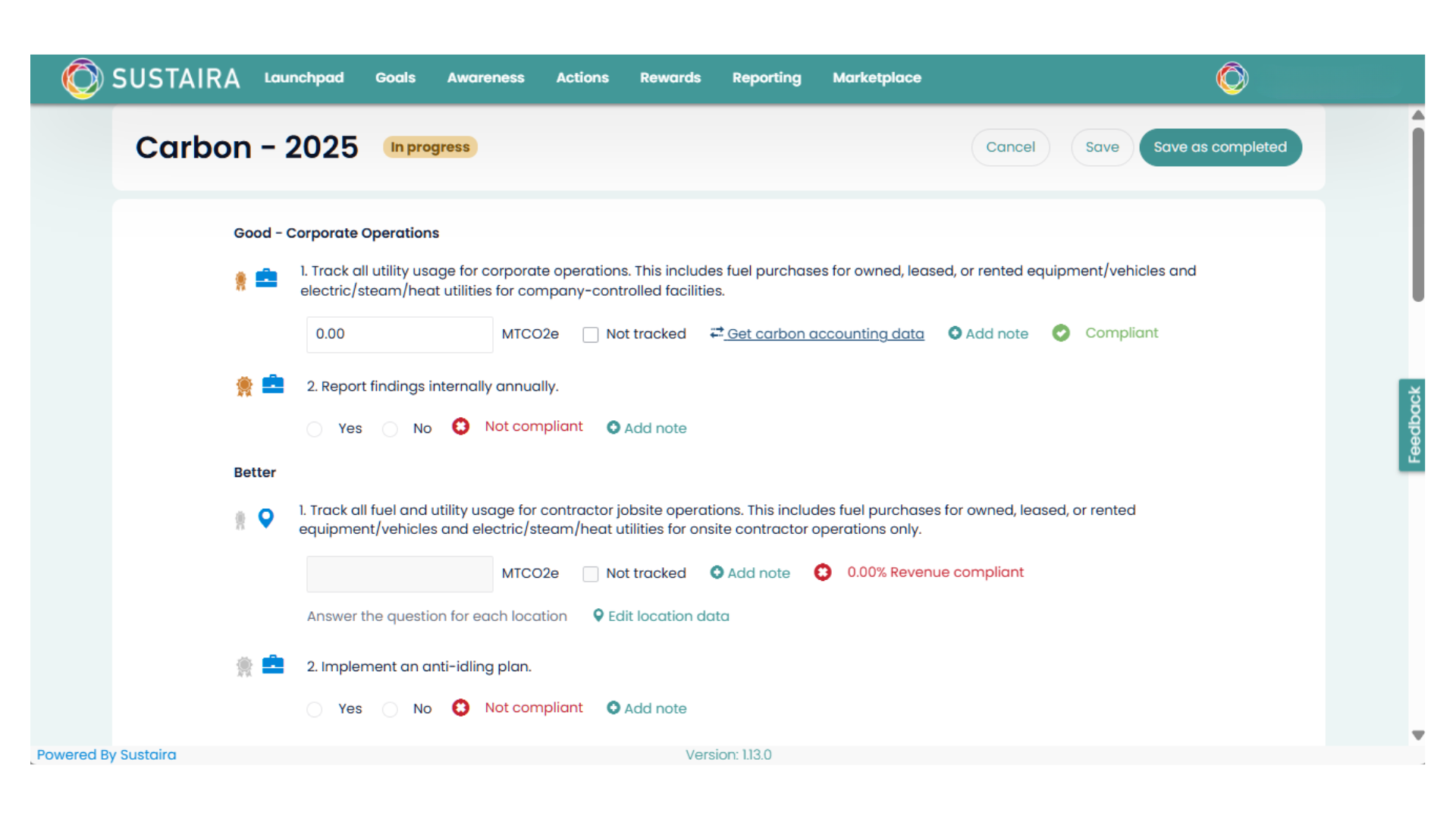
Task: Check Not tracked for contractor jobsite fuel usage
Action: click(x=590, y=574)
